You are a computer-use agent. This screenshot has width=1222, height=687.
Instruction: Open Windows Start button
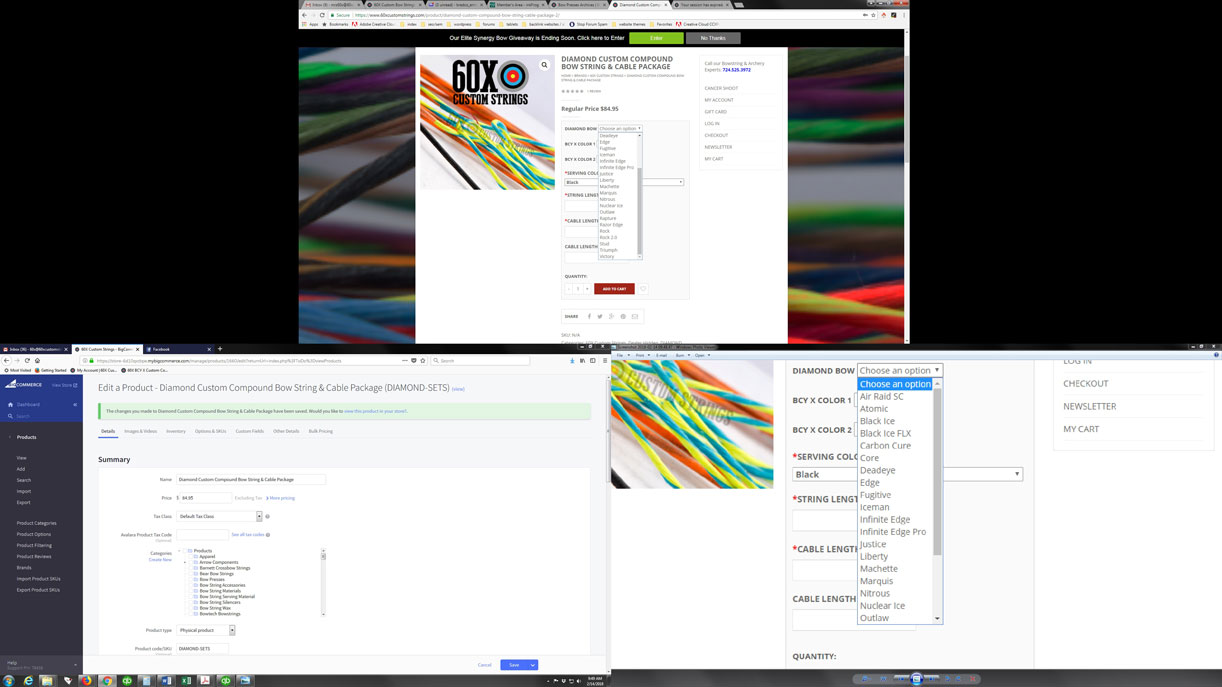tap(8, 680)
